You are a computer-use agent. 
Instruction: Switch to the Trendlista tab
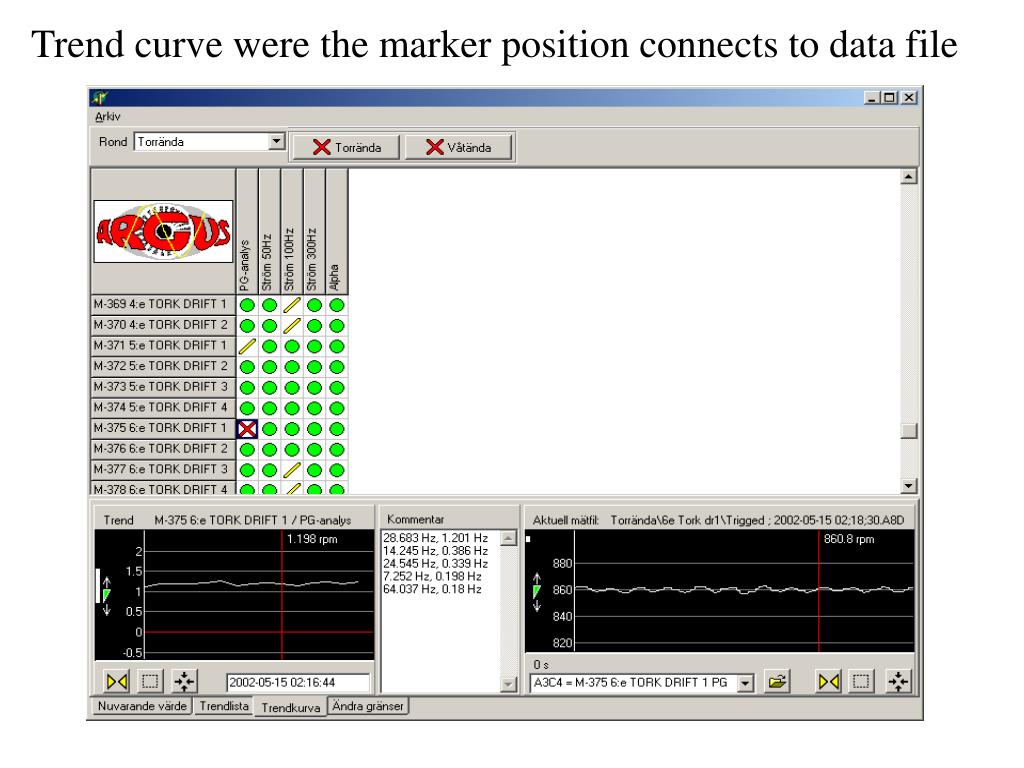[224, 706]
